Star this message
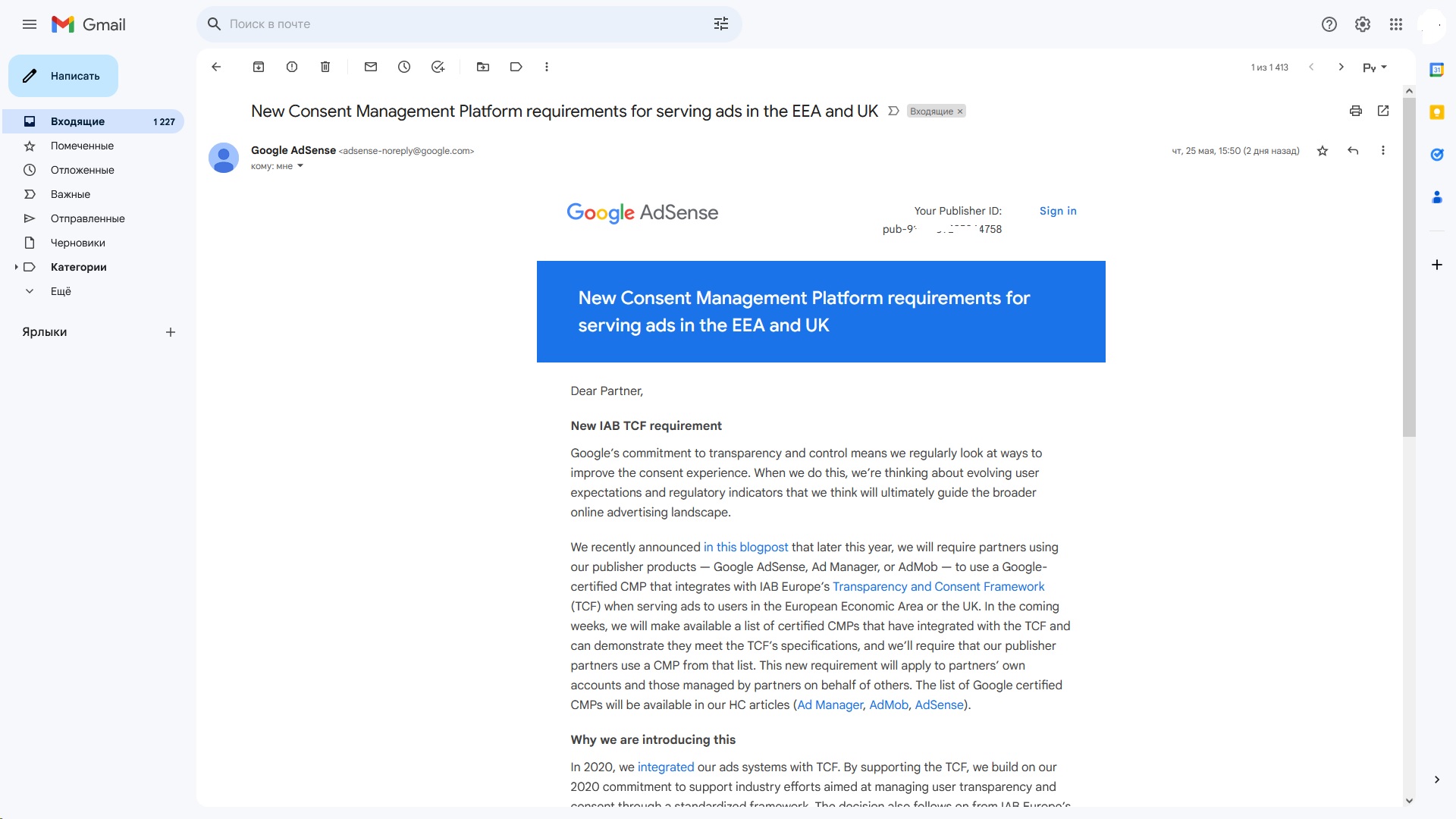The image size is (1456, 819). pyautogui.click(x=1323, y=151)
